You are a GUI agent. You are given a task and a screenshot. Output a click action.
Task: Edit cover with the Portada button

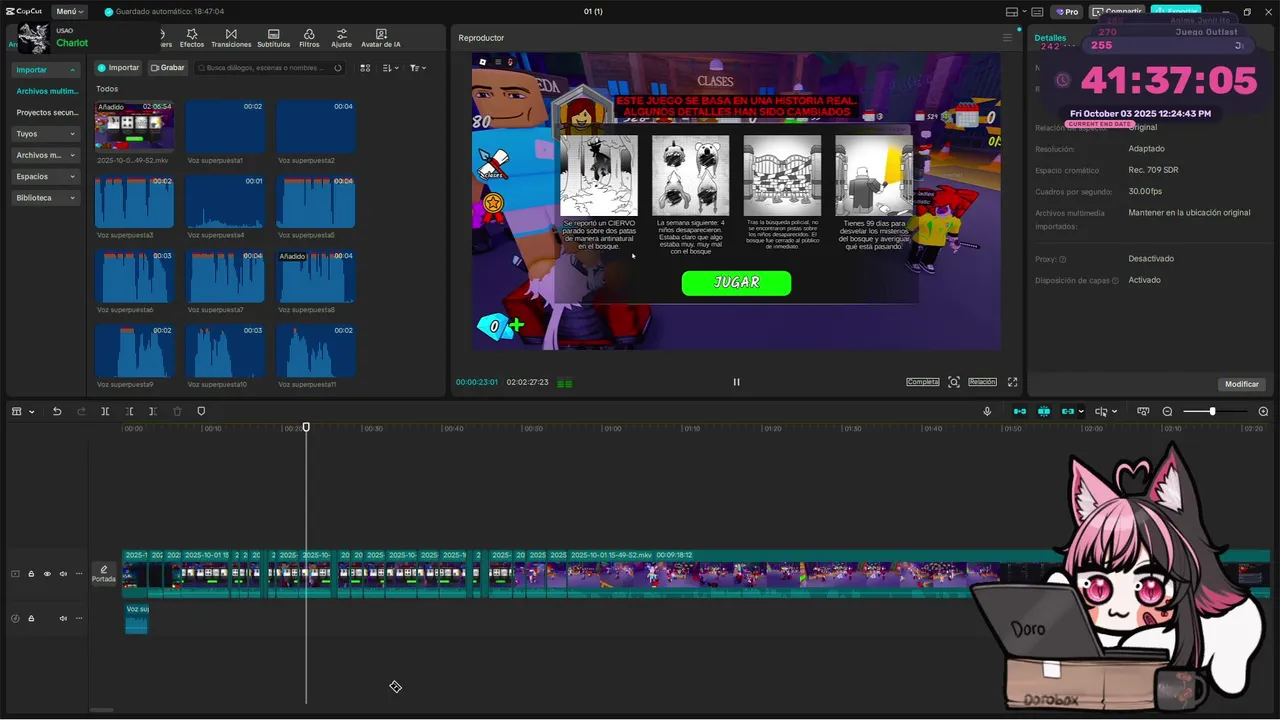104,573
